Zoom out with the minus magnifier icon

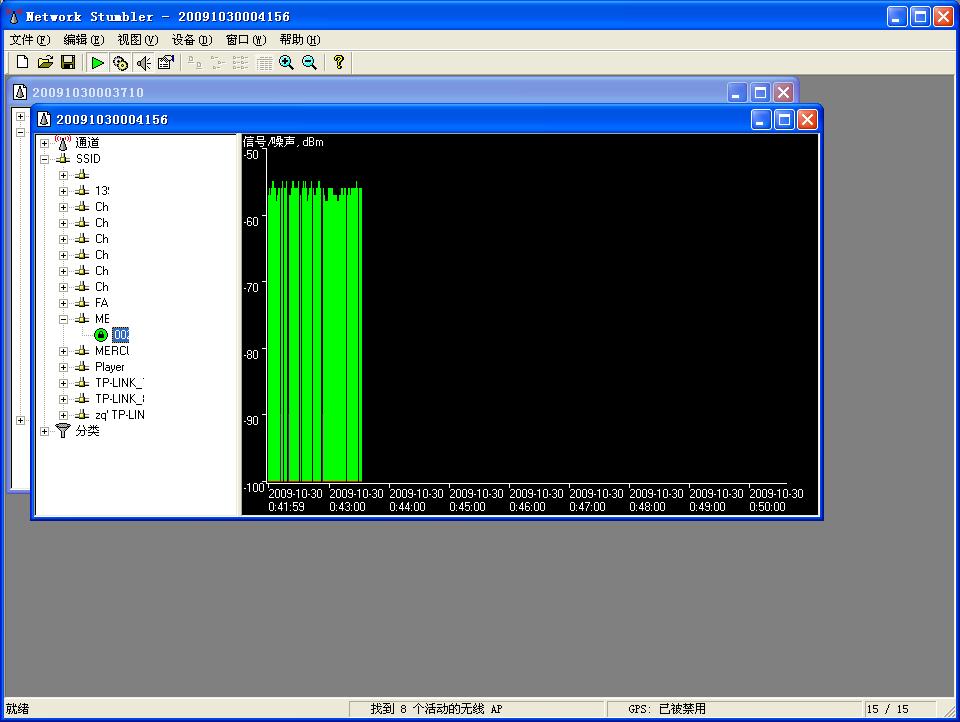[309, 62]
